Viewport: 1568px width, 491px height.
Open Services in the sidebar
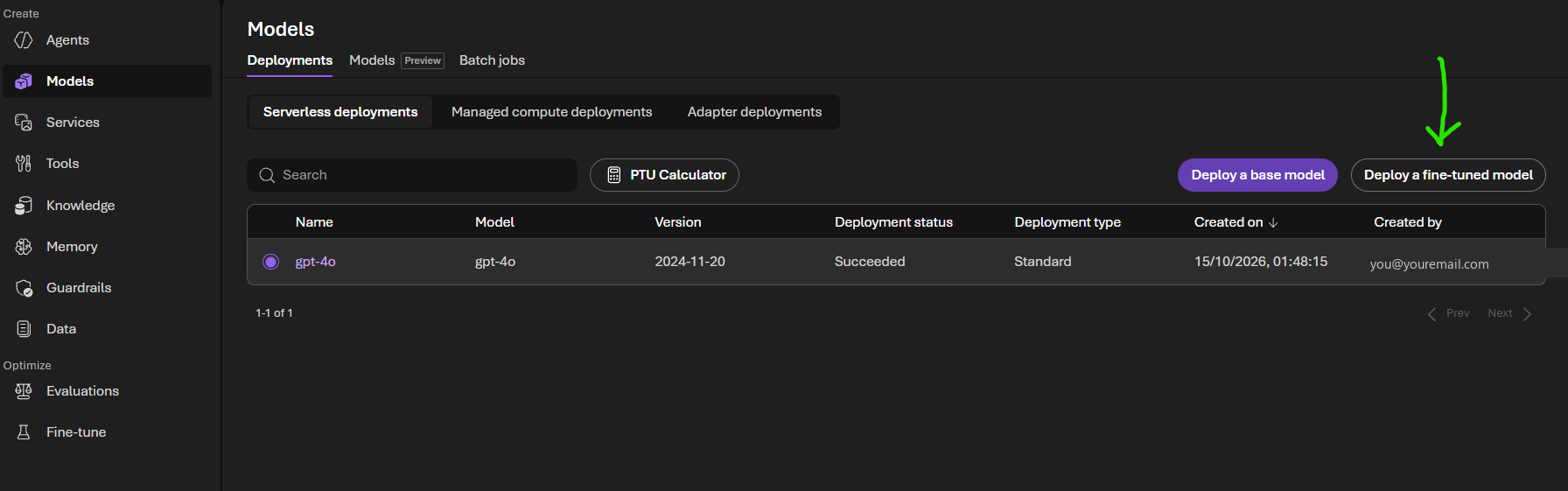(x=107, y=123)
